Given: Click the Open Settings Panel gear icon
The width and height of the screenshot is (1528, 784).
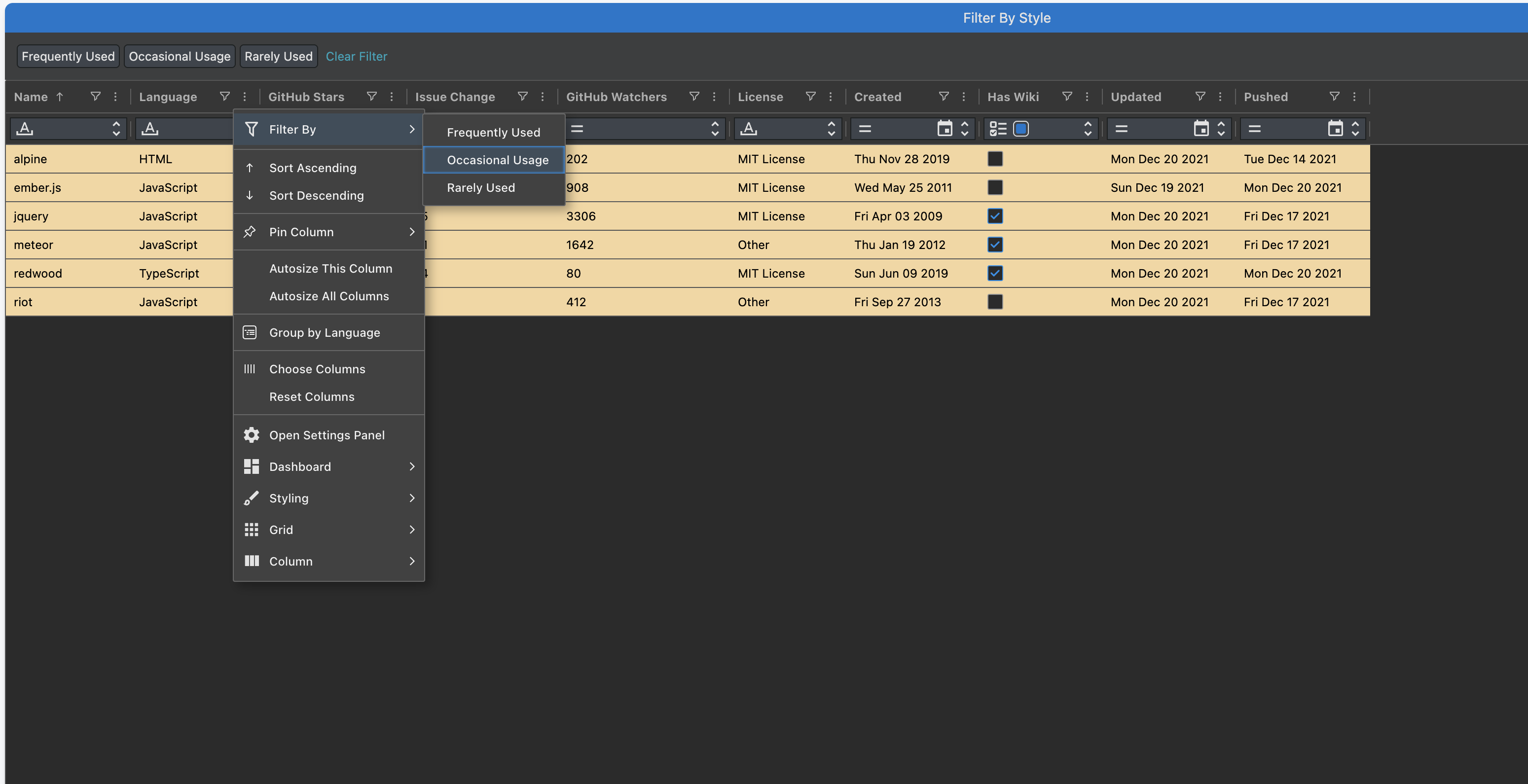Looking at the screenshot, I should (251, 435).
